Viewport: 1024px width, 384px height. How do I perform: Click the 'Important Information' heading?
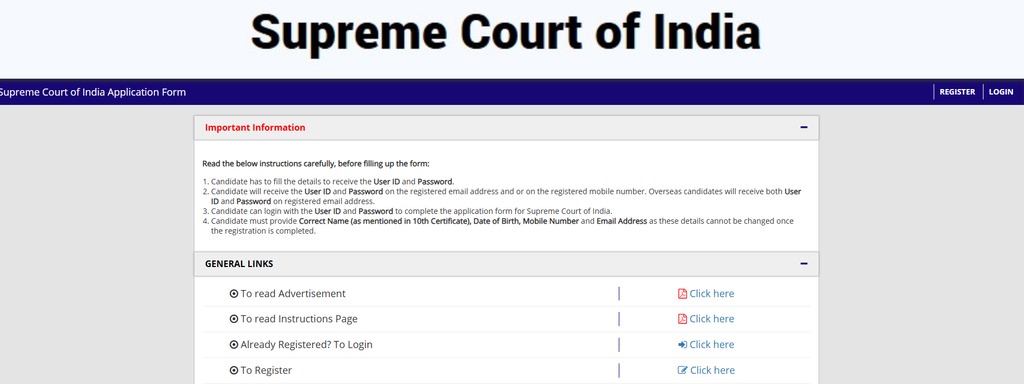point(255,127)
